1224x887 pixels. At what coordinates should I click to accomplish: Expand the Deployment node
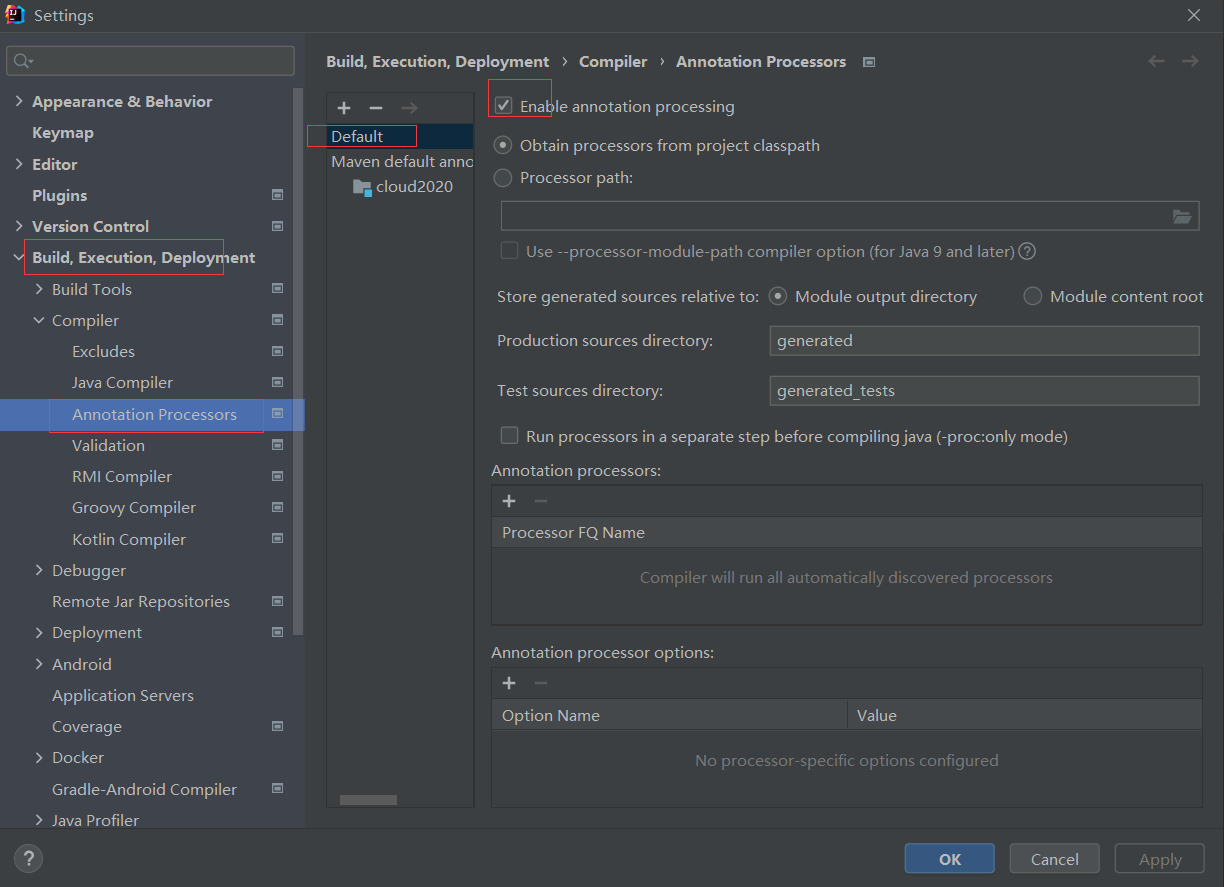[39, 632]
